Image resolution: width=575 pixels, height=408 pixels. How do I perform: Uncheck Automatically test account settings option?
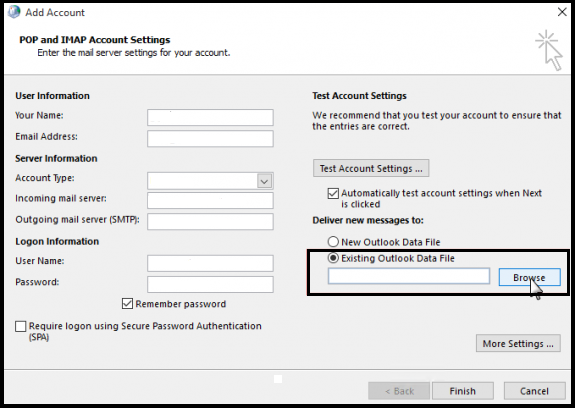[x=333, y=193]
